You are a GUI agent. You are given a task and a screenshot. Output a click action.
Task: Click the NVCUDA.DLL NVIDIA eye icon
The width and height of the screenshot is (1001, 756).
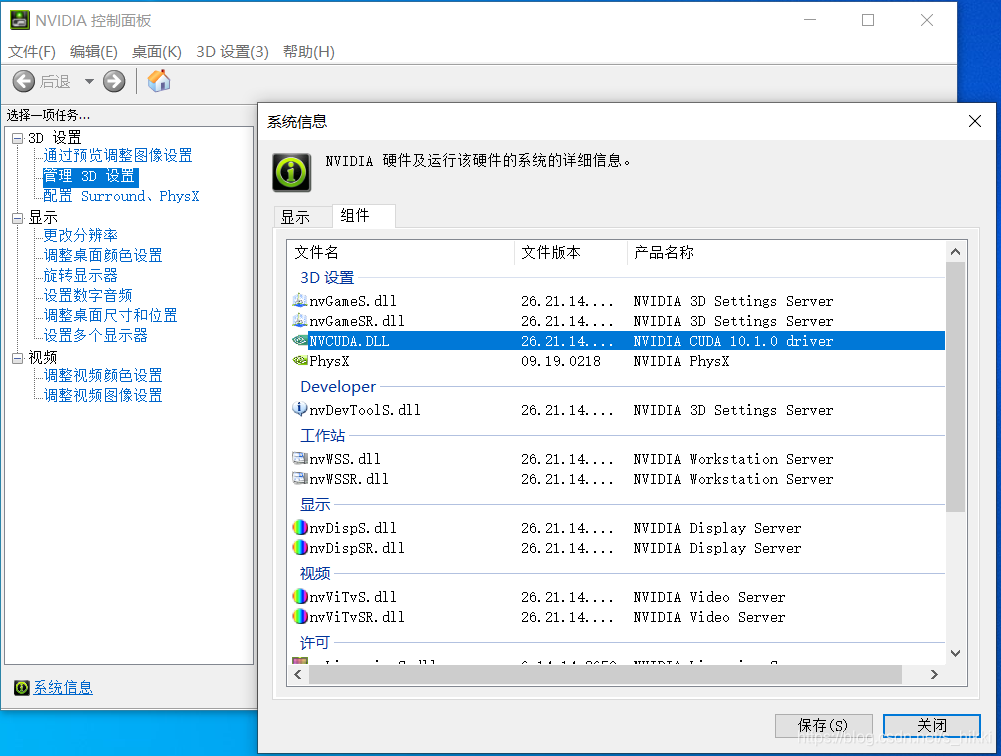[x=299, y=341]
